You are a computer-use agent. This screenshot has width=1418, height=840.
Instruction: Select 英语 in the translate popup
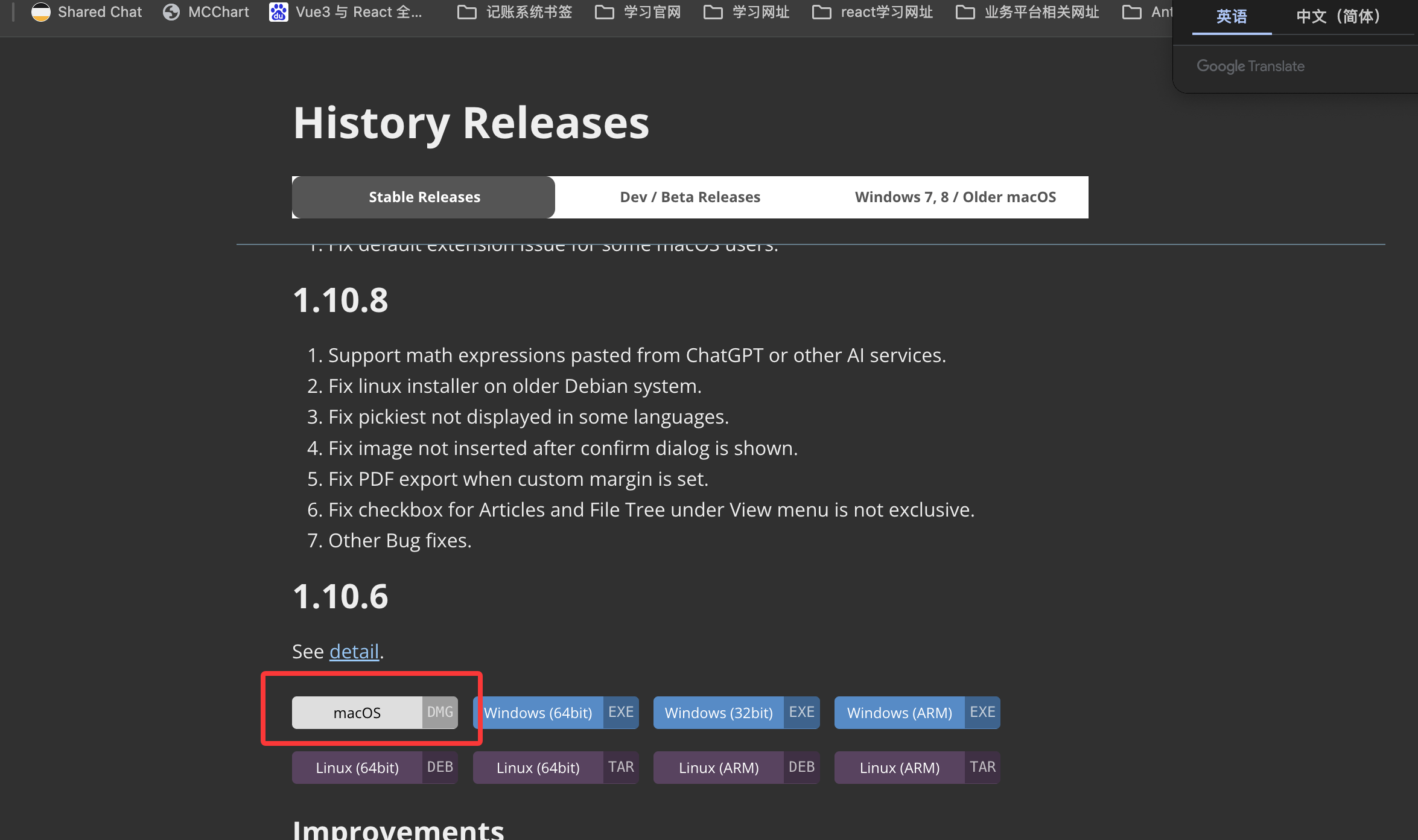[x=1232, y=16]
